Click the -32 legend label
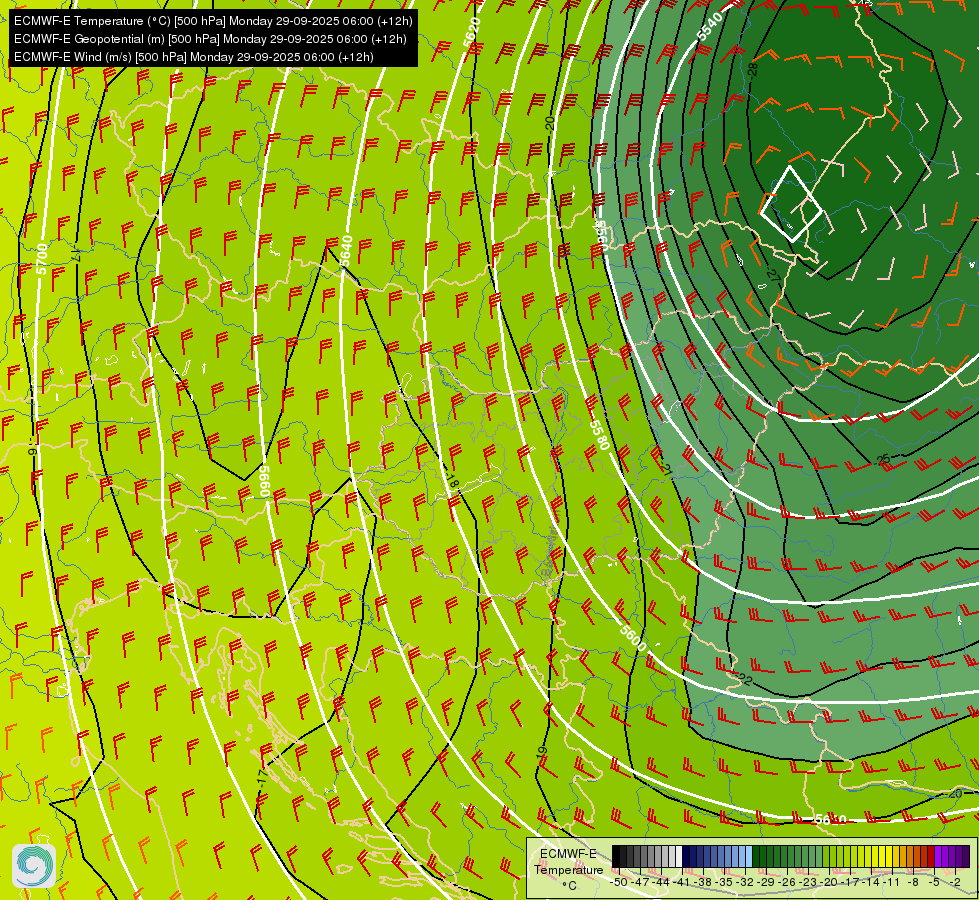The height and width of the screenshot is (900, 979). point(745,883)
